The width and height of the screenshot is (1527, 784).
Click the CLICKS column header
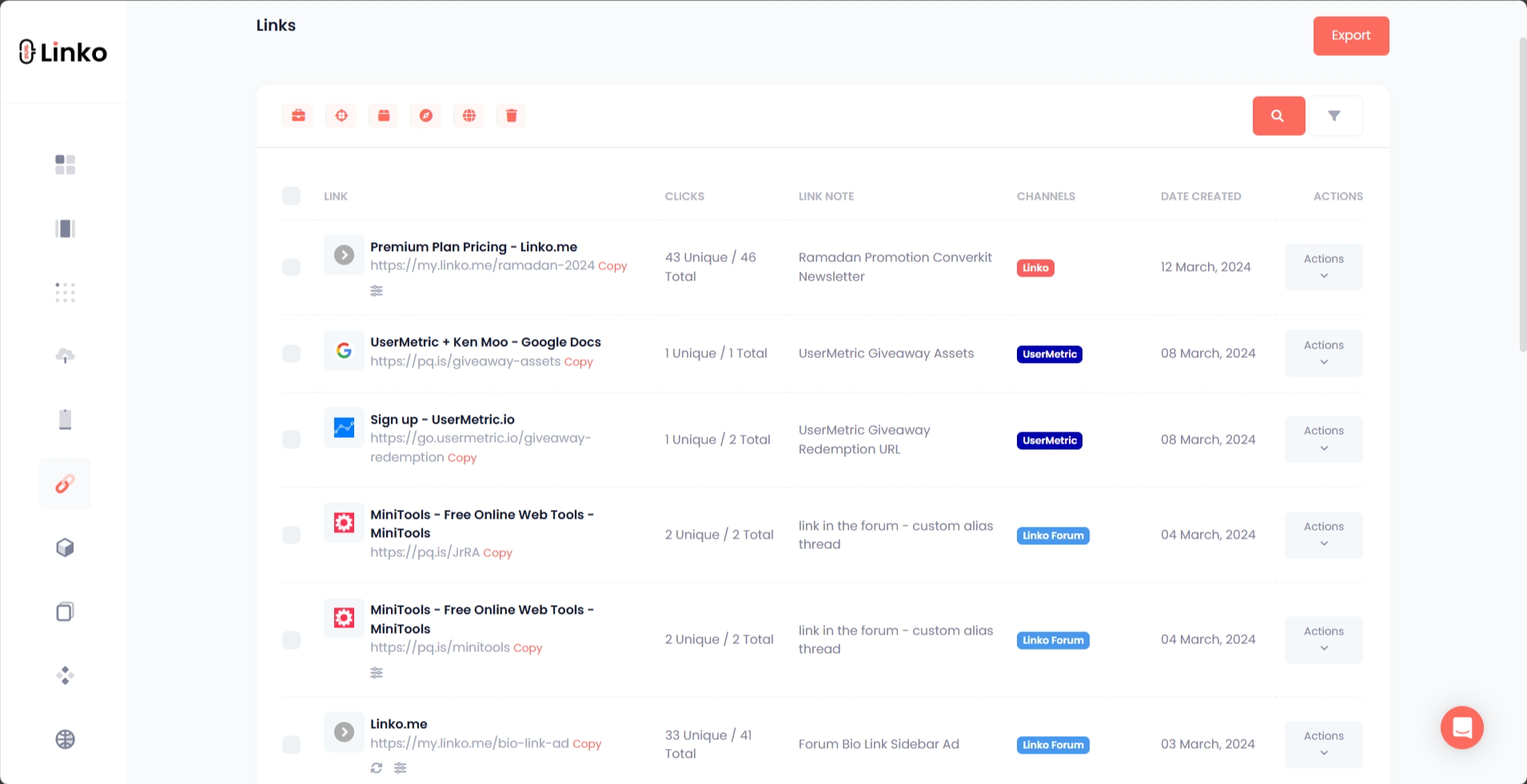(684, 196)
